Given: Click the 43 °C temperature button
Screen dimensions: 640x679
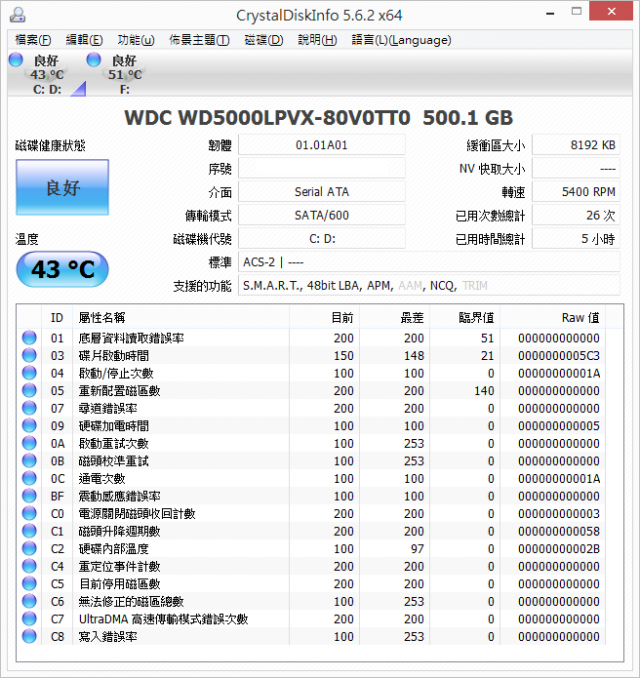Looking at the screenshot, I should tap(62, 269).
